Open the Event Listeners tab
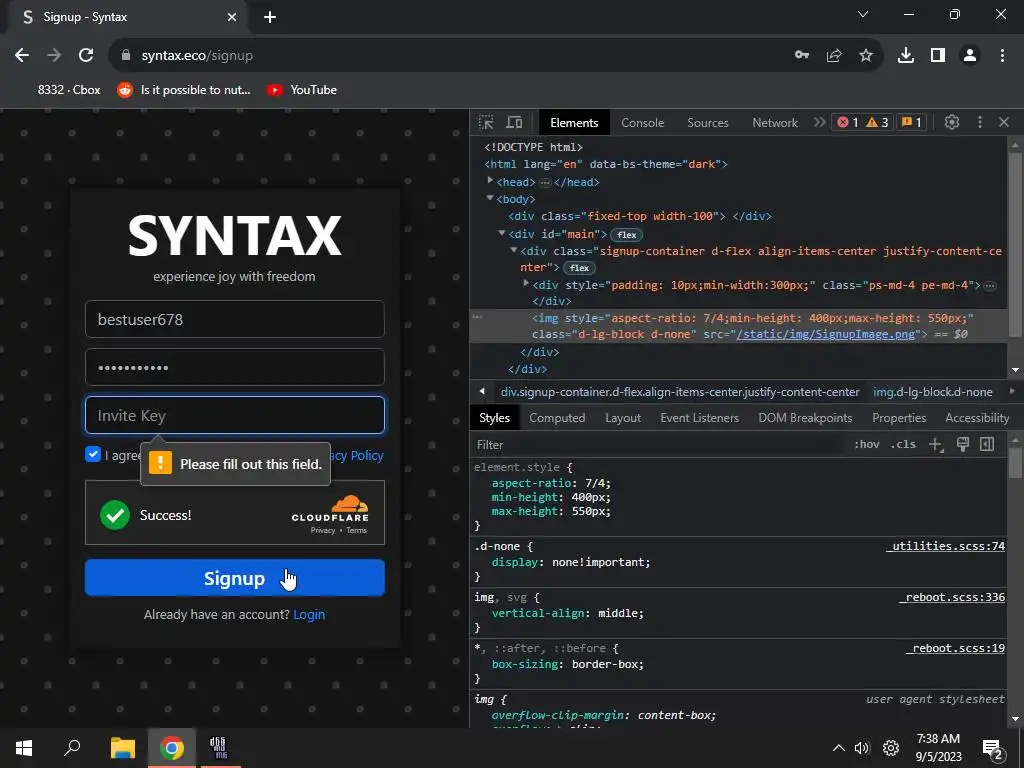Image resolution: width=1024 pixels, height=768 pixels. click(699, 418)
